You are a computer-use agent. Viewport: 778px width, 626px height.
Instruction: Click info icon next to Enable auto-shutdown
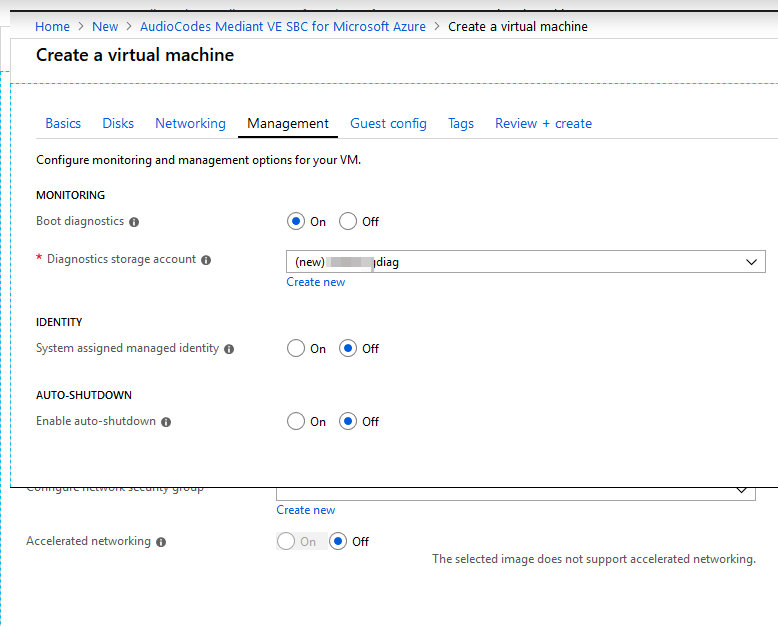(x=166, y=422)
